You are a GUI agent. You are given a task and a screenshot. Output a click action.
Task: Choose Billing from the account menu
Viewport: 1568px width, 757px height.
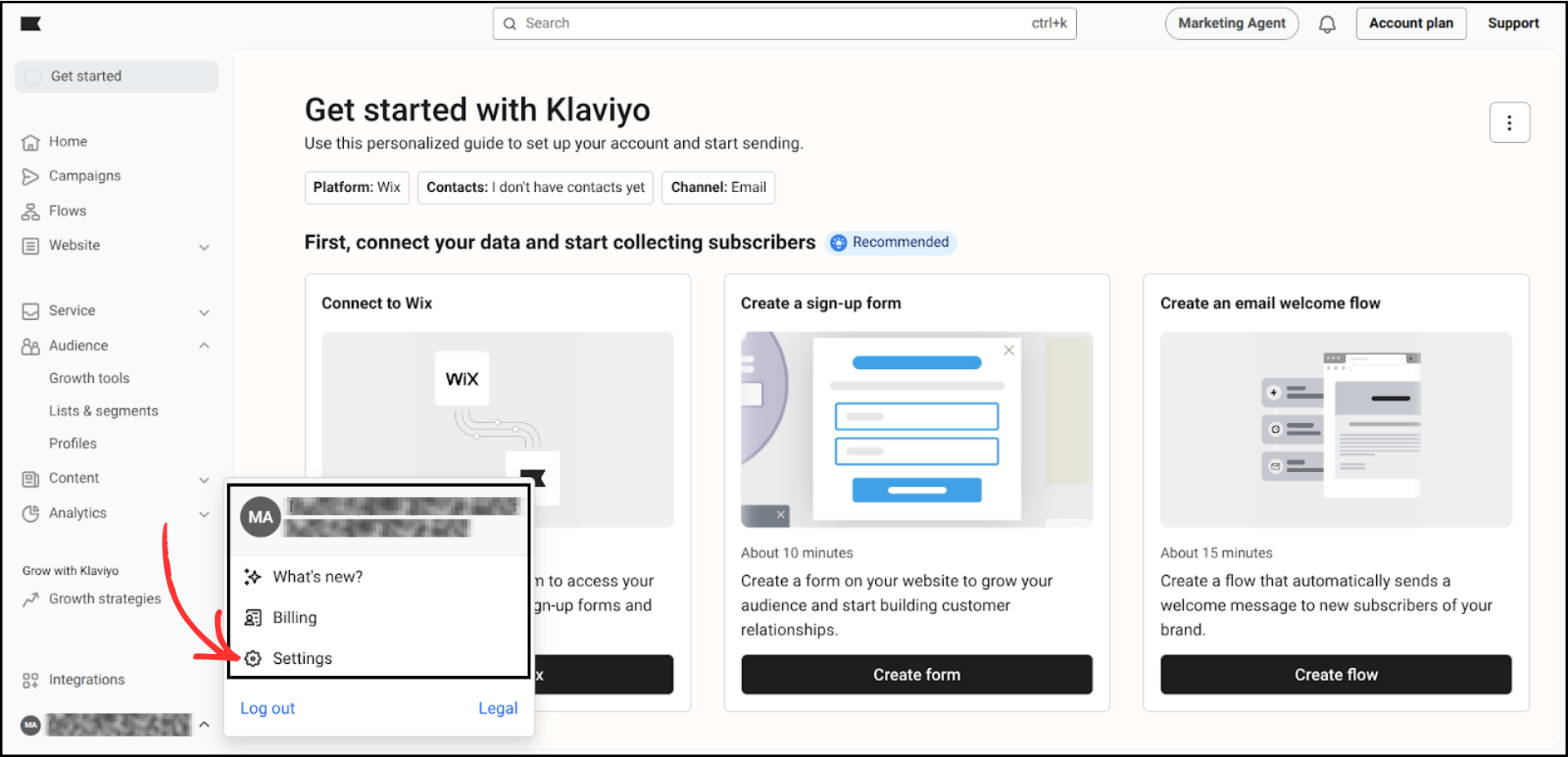(294, 617)
